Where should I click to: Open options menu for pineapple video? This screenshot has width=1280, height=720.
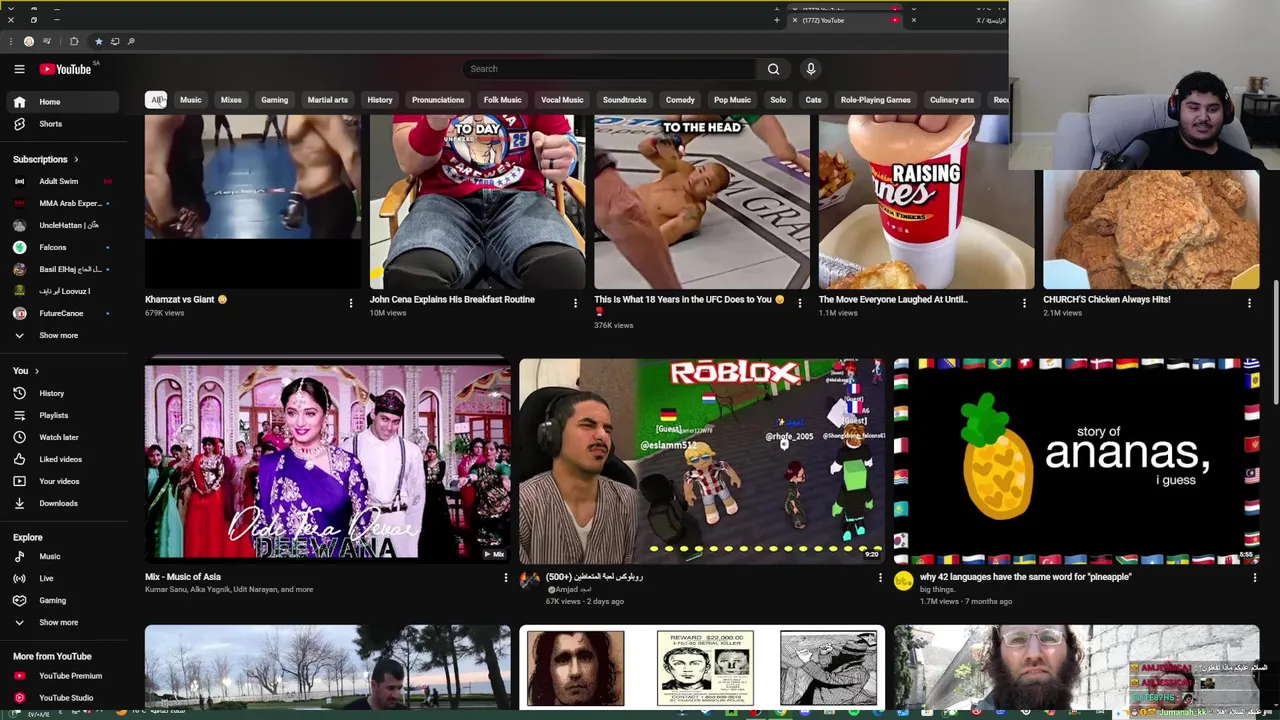(x=1255, y=578)
